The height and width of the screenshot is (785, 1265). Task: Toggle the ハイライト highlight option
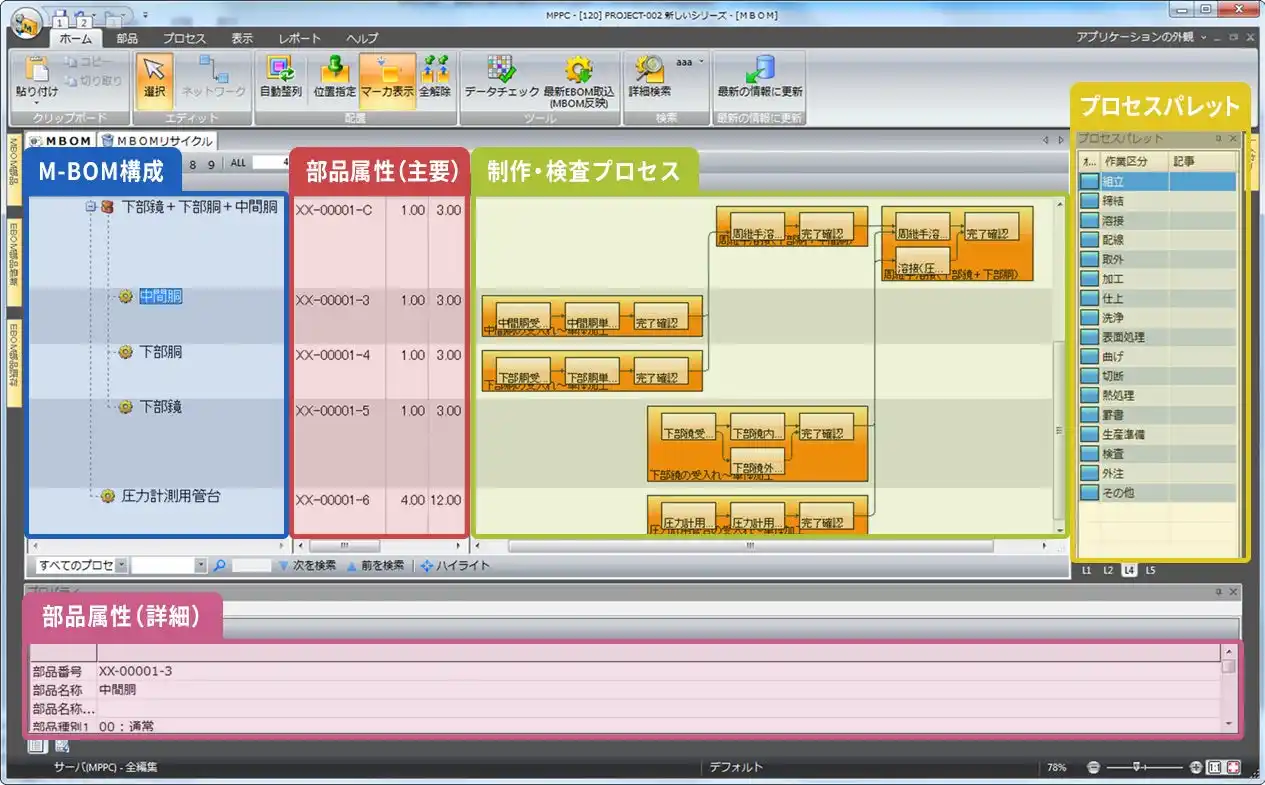click(455, 566)
